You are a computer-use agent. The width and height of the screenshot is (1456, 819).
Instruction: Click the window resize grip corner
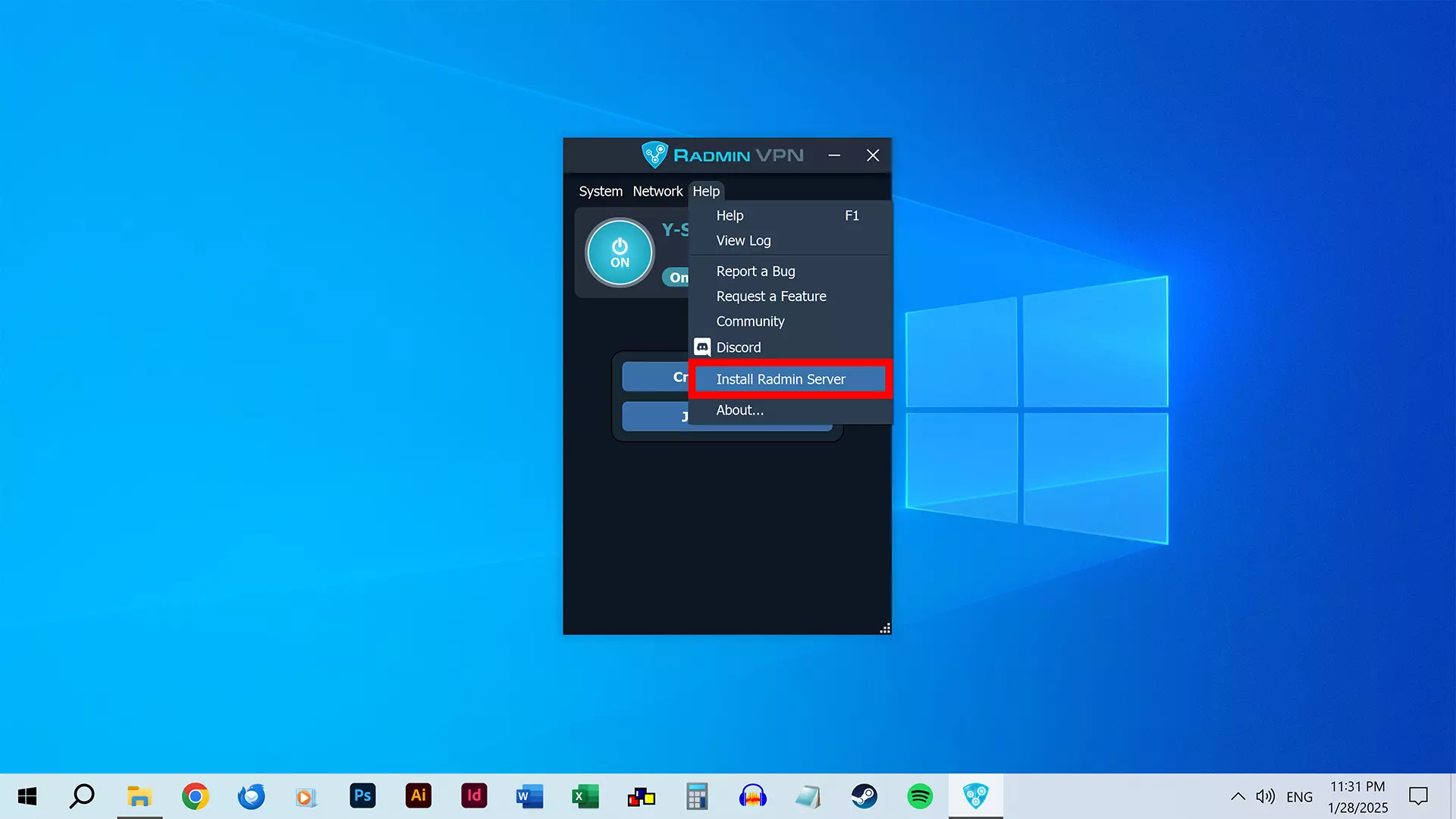pos(885,629)
